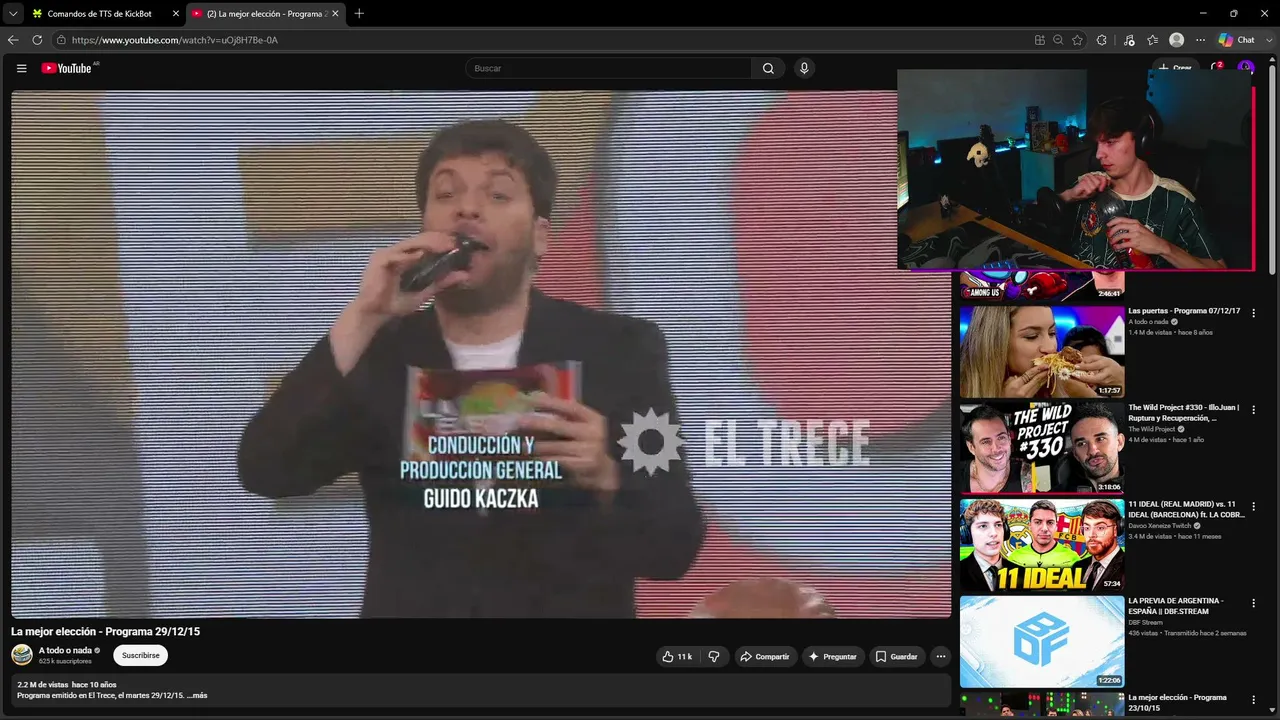Viewport: 1280px width, 720px height.
Task: Like the video with 11 k likes
Action: point(676,656)
